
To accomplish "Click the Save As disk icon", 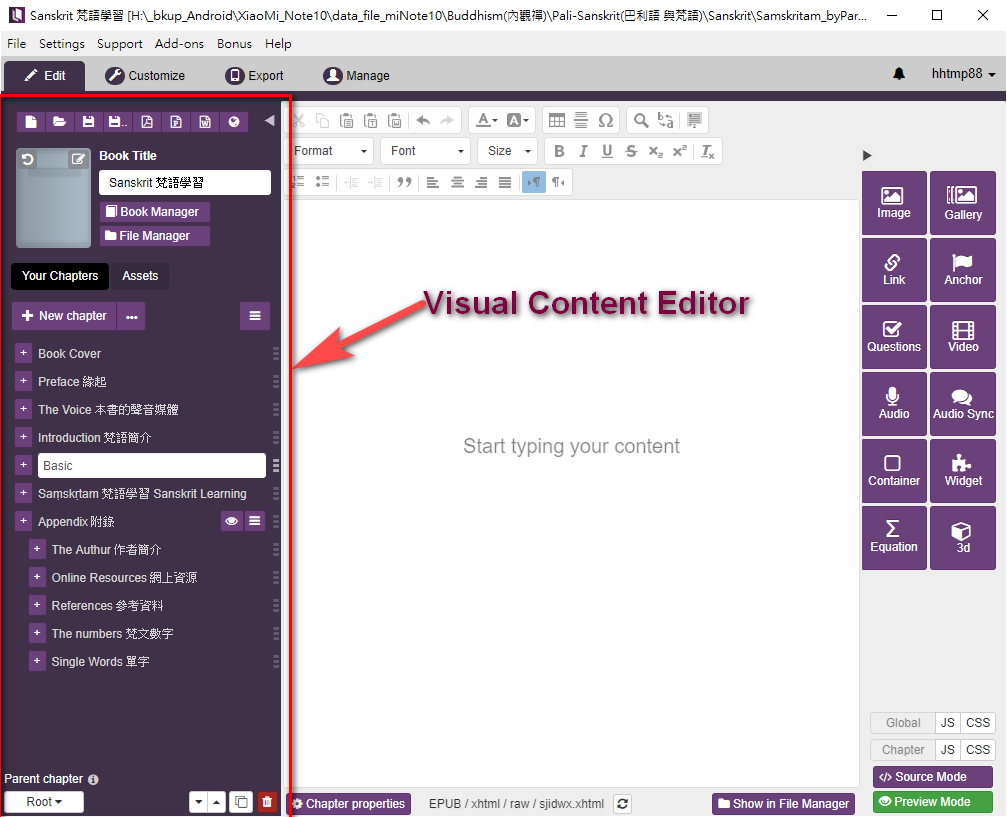I will point(118,121).
